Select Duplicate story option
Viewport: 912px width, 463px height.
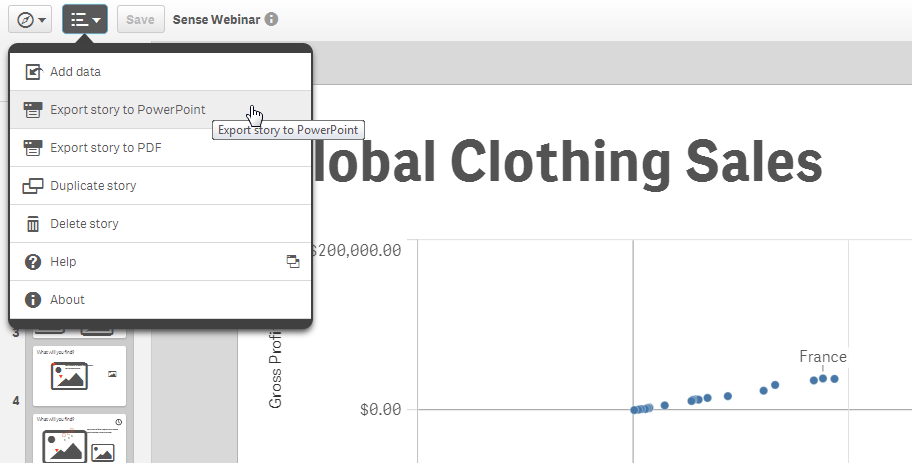[93, 186]
